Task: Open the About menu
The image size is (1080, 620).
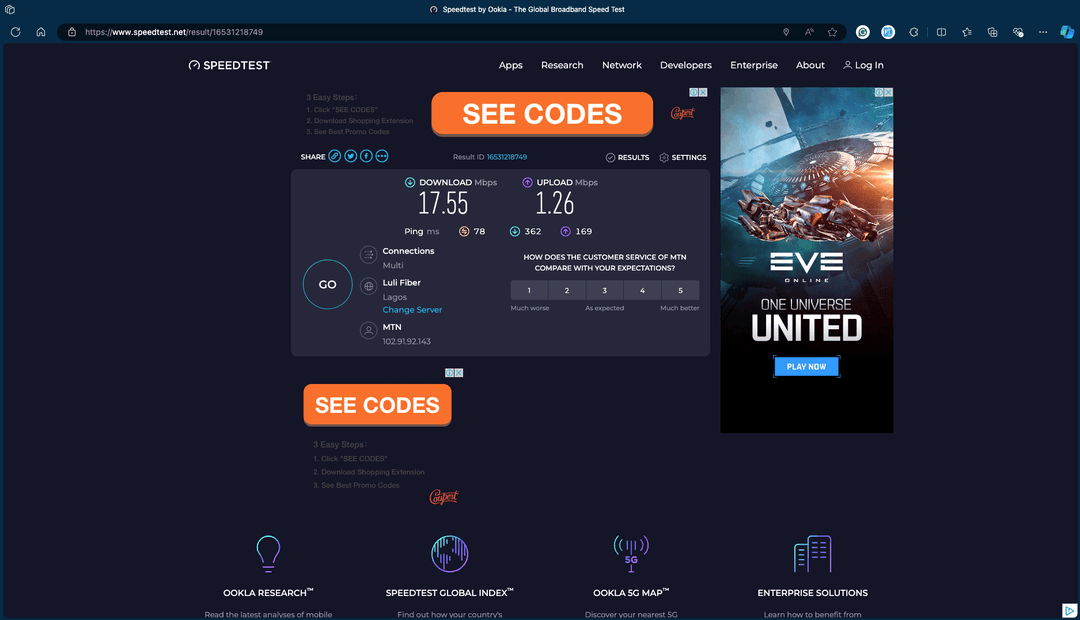Action: tap(810, 65)
